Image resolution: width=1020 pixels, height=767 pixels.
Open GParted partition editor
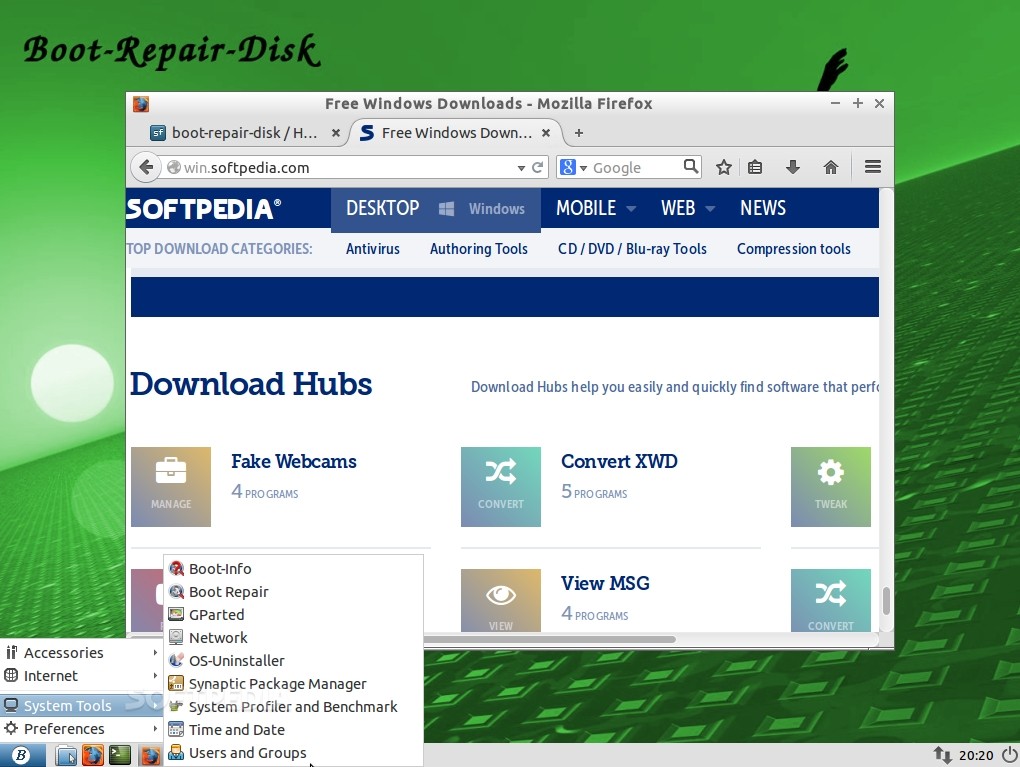[x=293, y=615]
